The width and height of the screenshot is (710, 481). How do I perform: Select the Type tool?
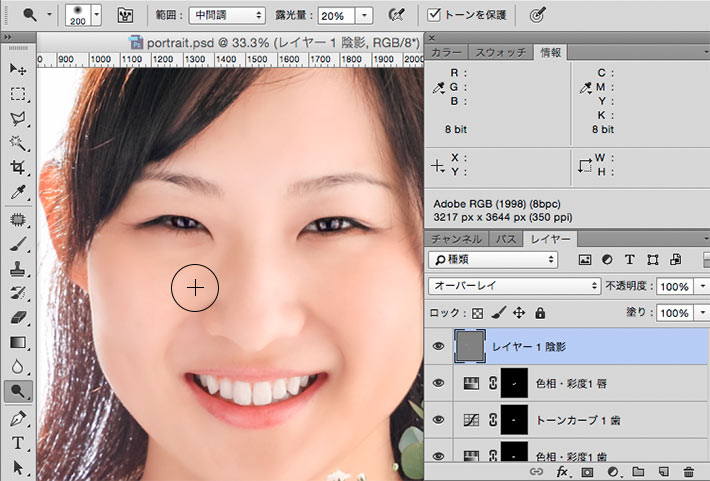pyautogui.click(x=18, y=442)
